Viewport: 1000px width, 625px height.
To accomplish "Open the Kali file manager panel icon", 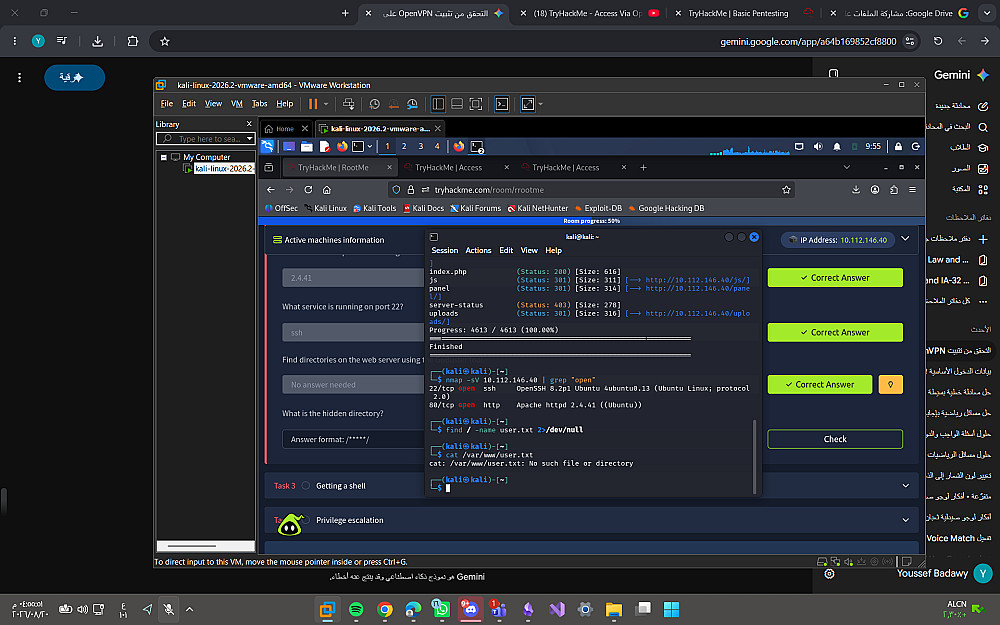I will 307,147.
